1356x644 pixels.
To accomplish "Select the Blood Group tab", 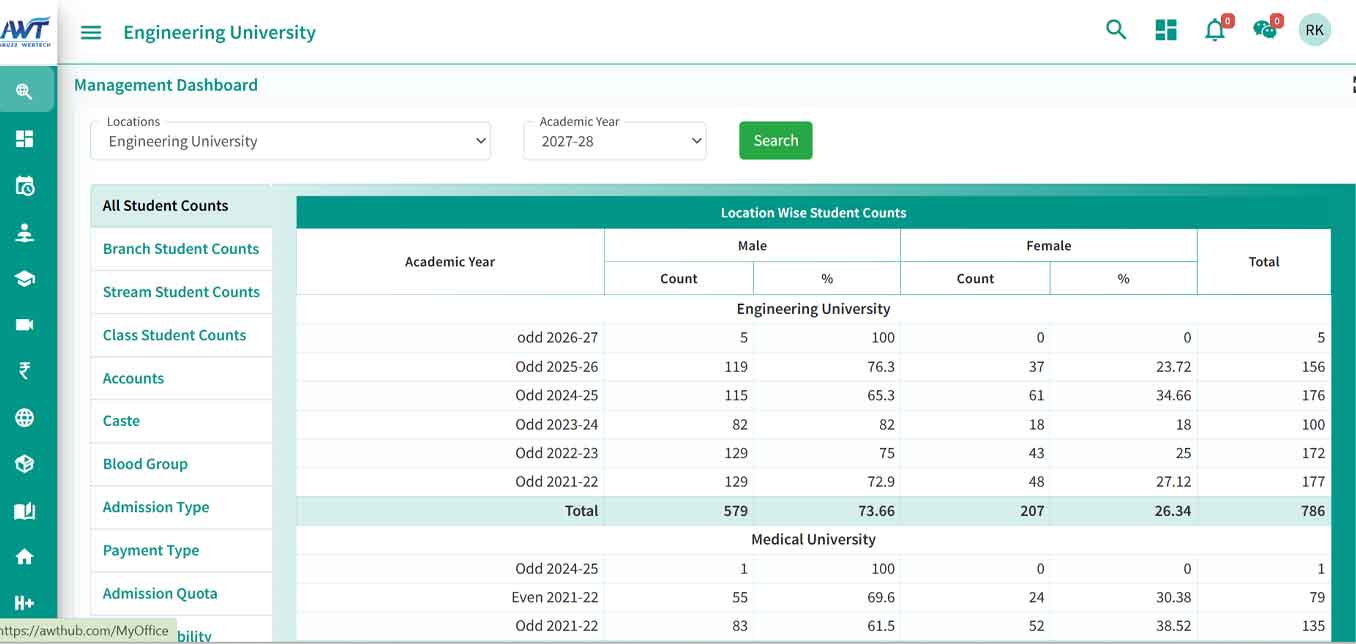I will (x=145, y=464).
